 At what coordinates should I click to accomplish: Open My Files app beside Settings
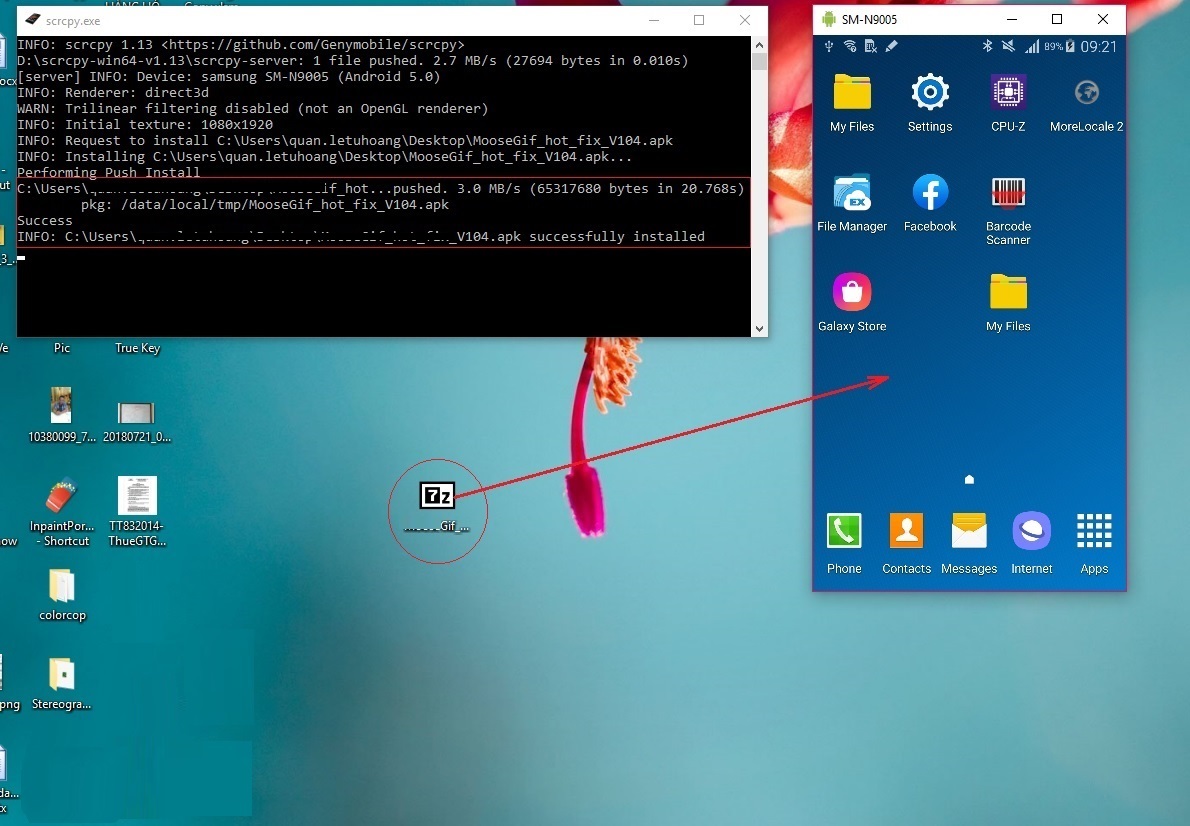(x=852, y=102)
